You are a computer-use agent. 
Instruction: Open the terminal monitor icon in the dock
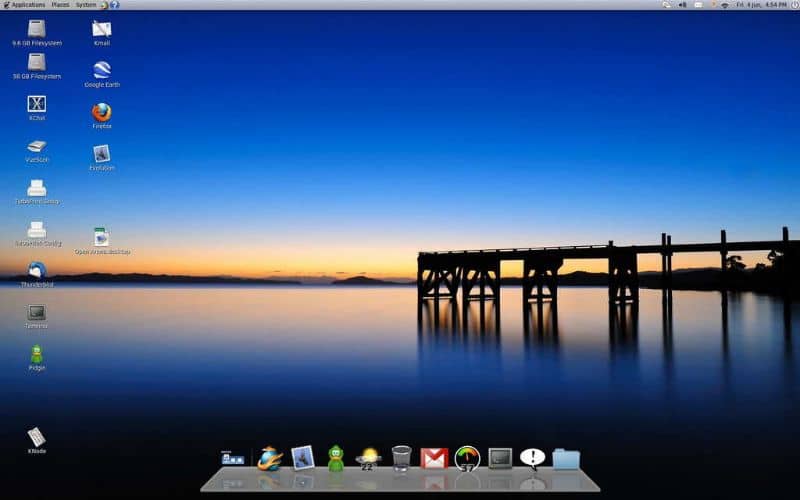tap(500, 458)
